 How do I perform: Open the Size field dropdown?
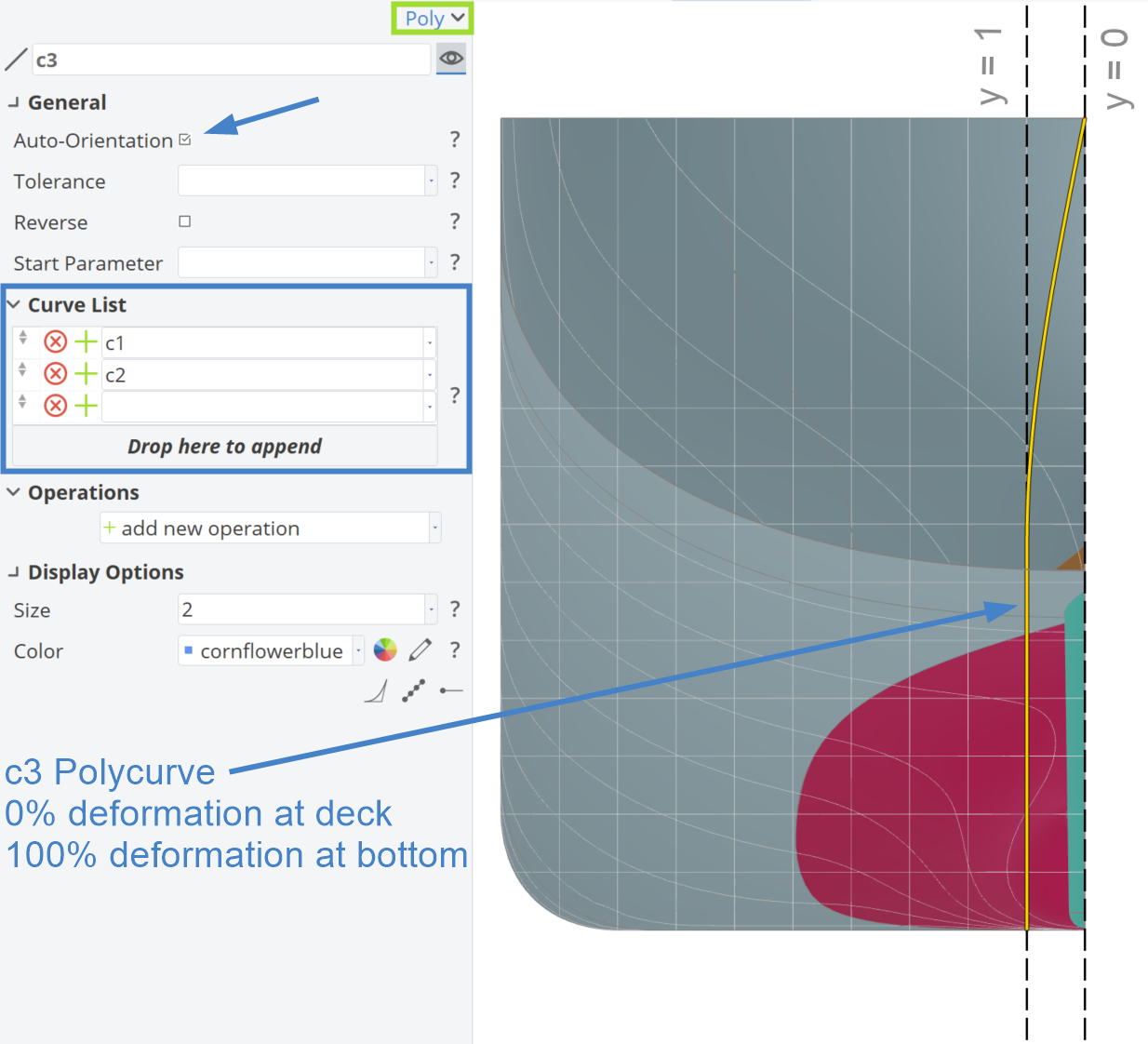point(431,609)
